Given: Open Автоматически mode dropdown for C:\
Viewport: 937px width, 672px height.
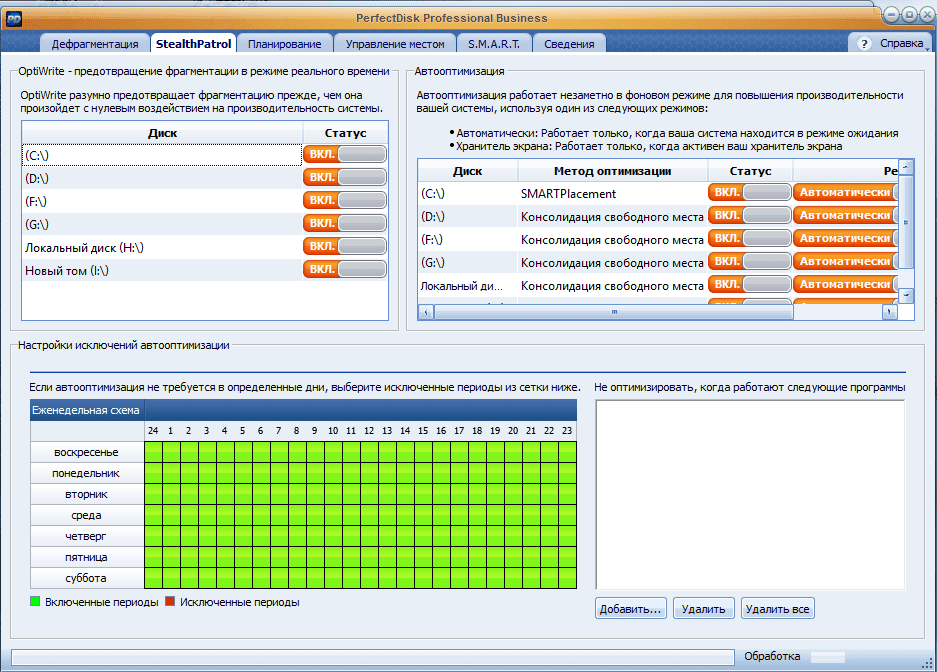Looking at the screenshot, I should [x=846, y=192].
